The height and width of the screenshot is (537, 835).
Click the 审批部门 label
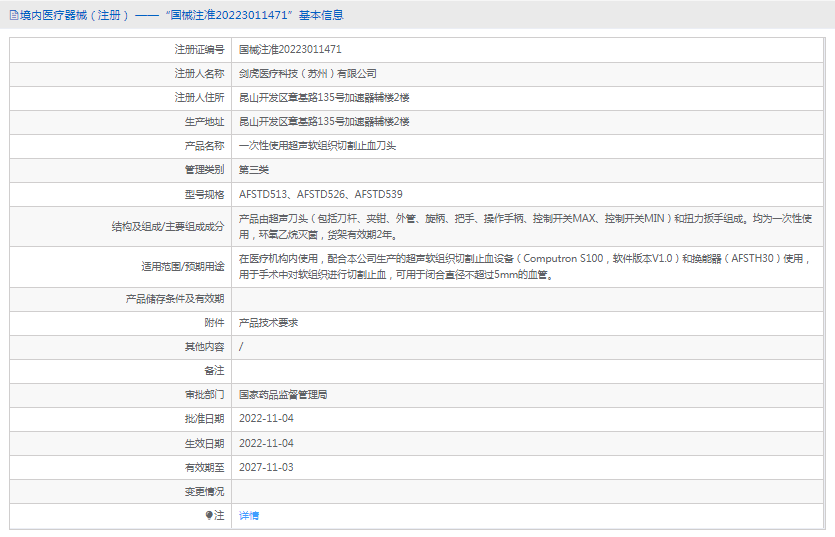(204, 395)
